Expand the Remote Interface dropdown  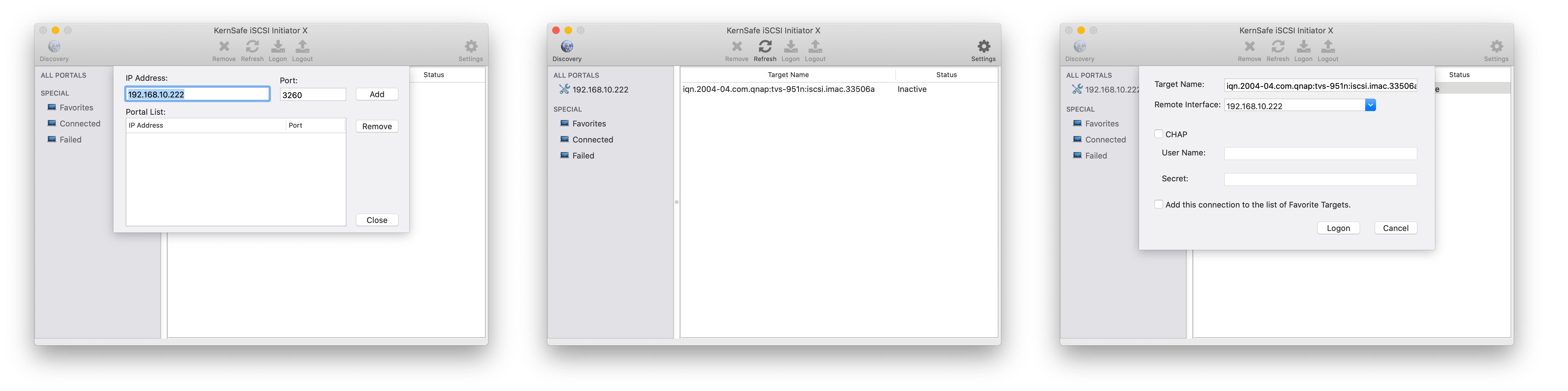pyautogui.click(x=1370, y=105)
